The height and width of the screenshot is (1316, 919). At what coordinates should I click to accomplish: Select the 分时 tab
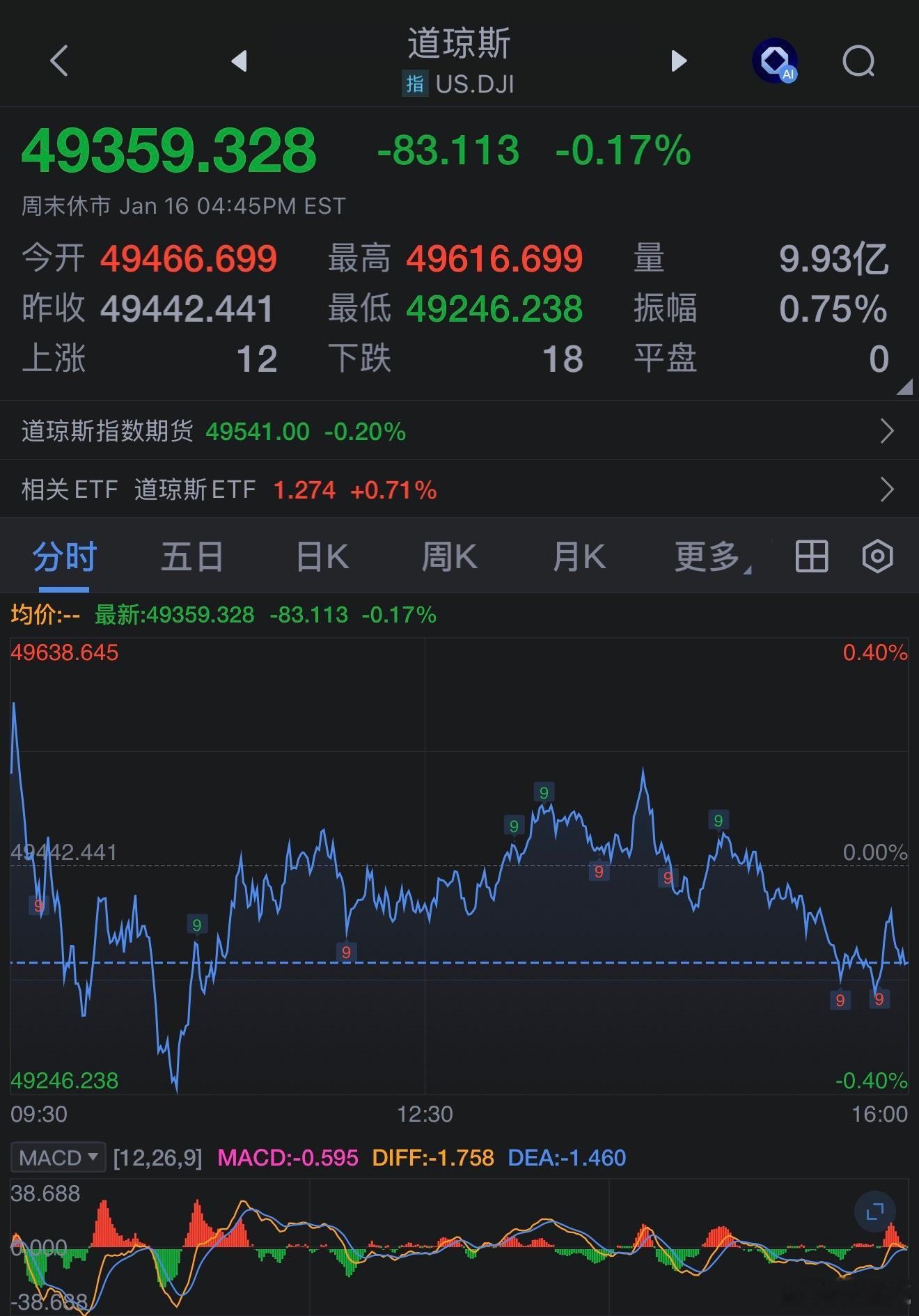[64, 556]
